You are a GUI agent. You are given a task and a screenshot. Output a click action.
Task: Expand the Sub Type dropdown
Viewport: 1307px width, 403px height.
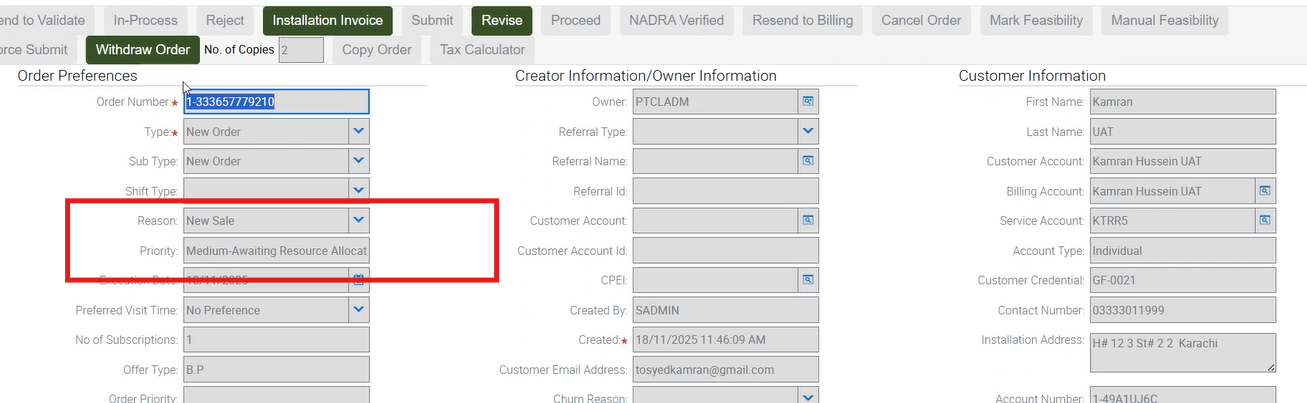(x=359, y=161)
